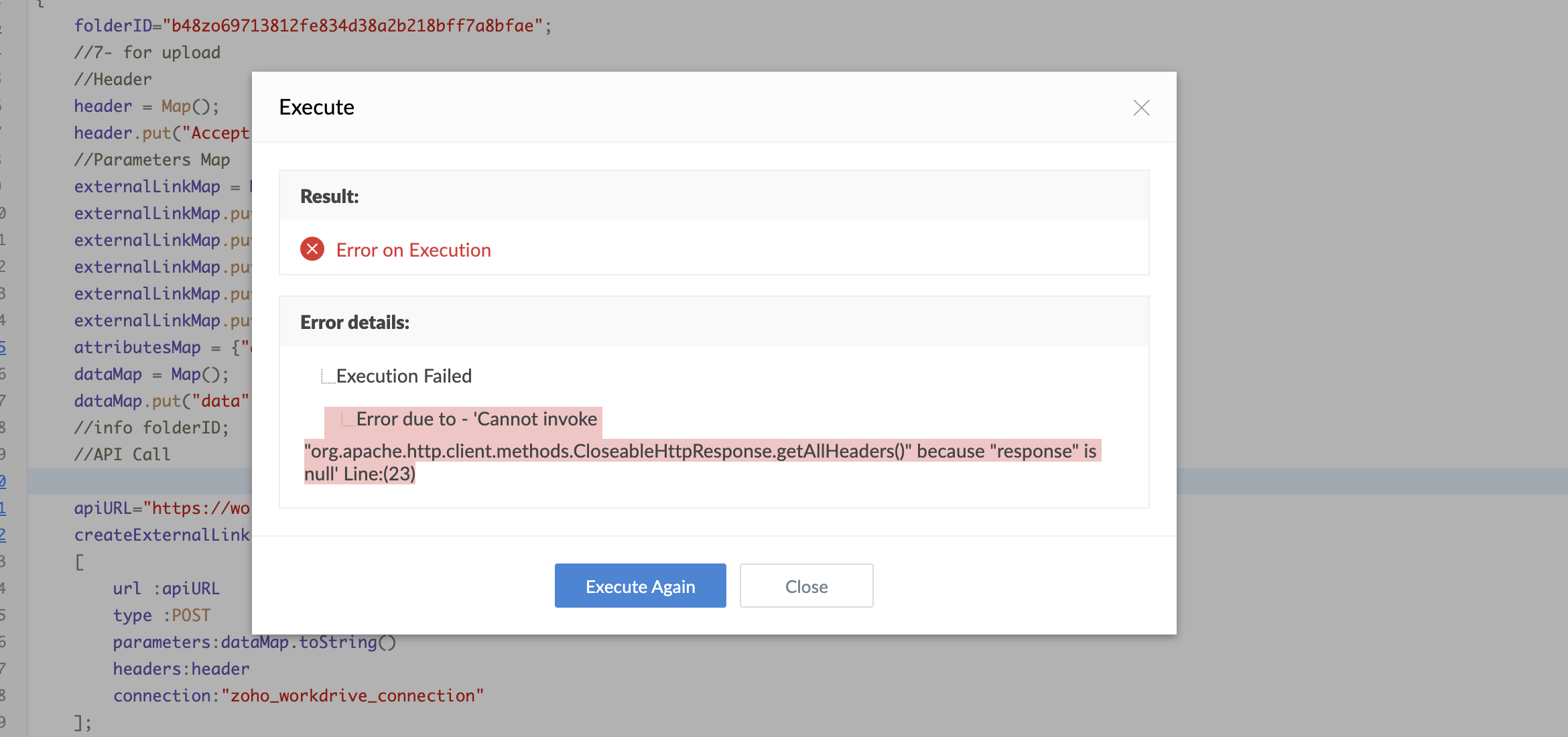Viewport: 1568px width, 737px height.
Task: Click the 'url :apiURL' line
Action: (166, 589)
